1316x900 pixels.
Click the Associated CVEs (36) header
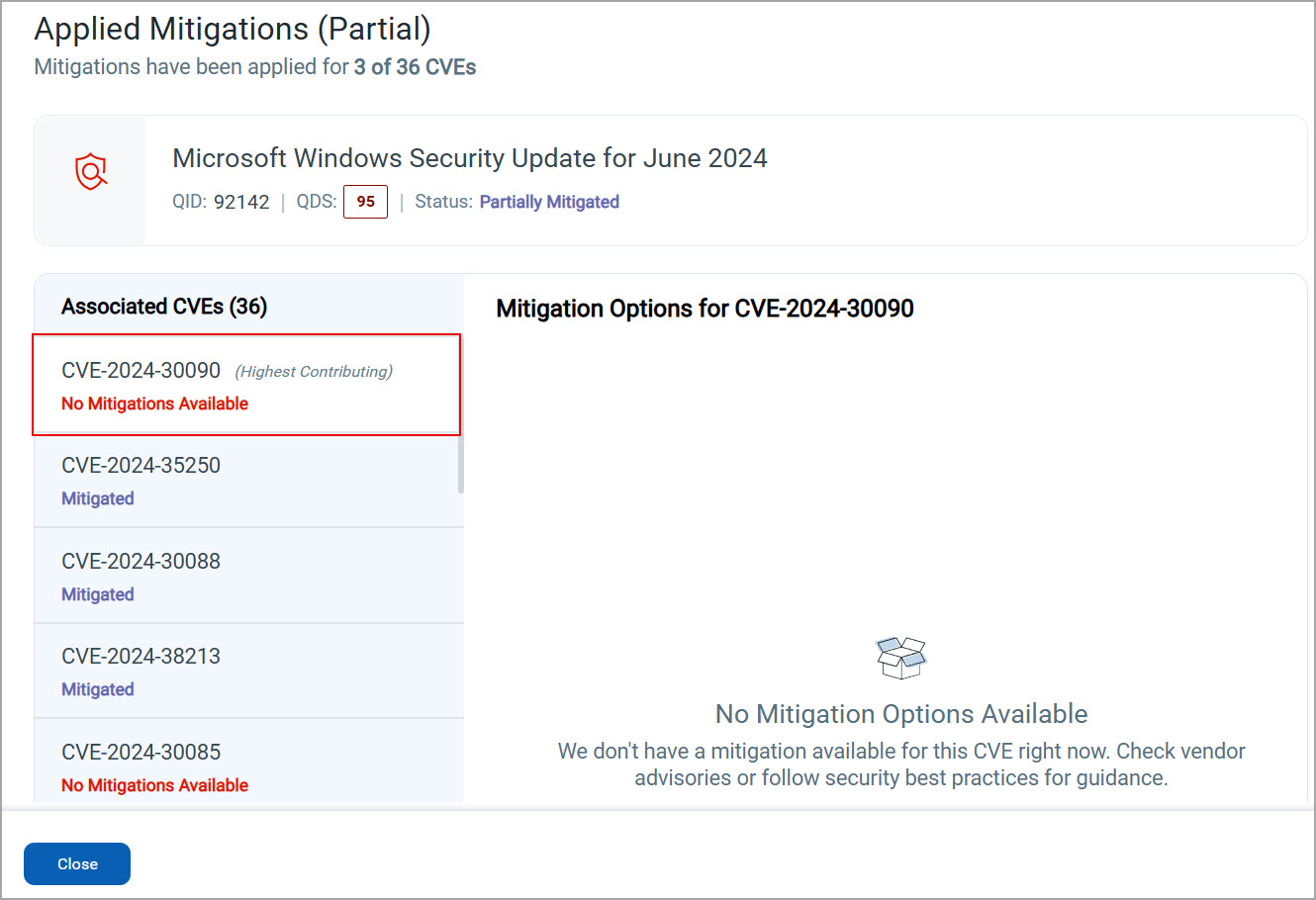tap(164, 307)
